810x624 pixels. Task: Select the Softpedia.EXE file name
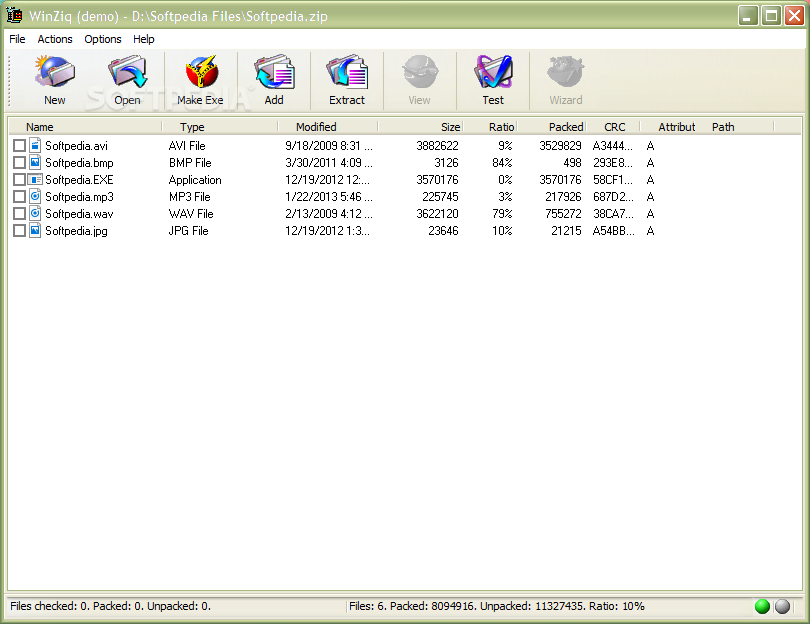coord(79,180)
